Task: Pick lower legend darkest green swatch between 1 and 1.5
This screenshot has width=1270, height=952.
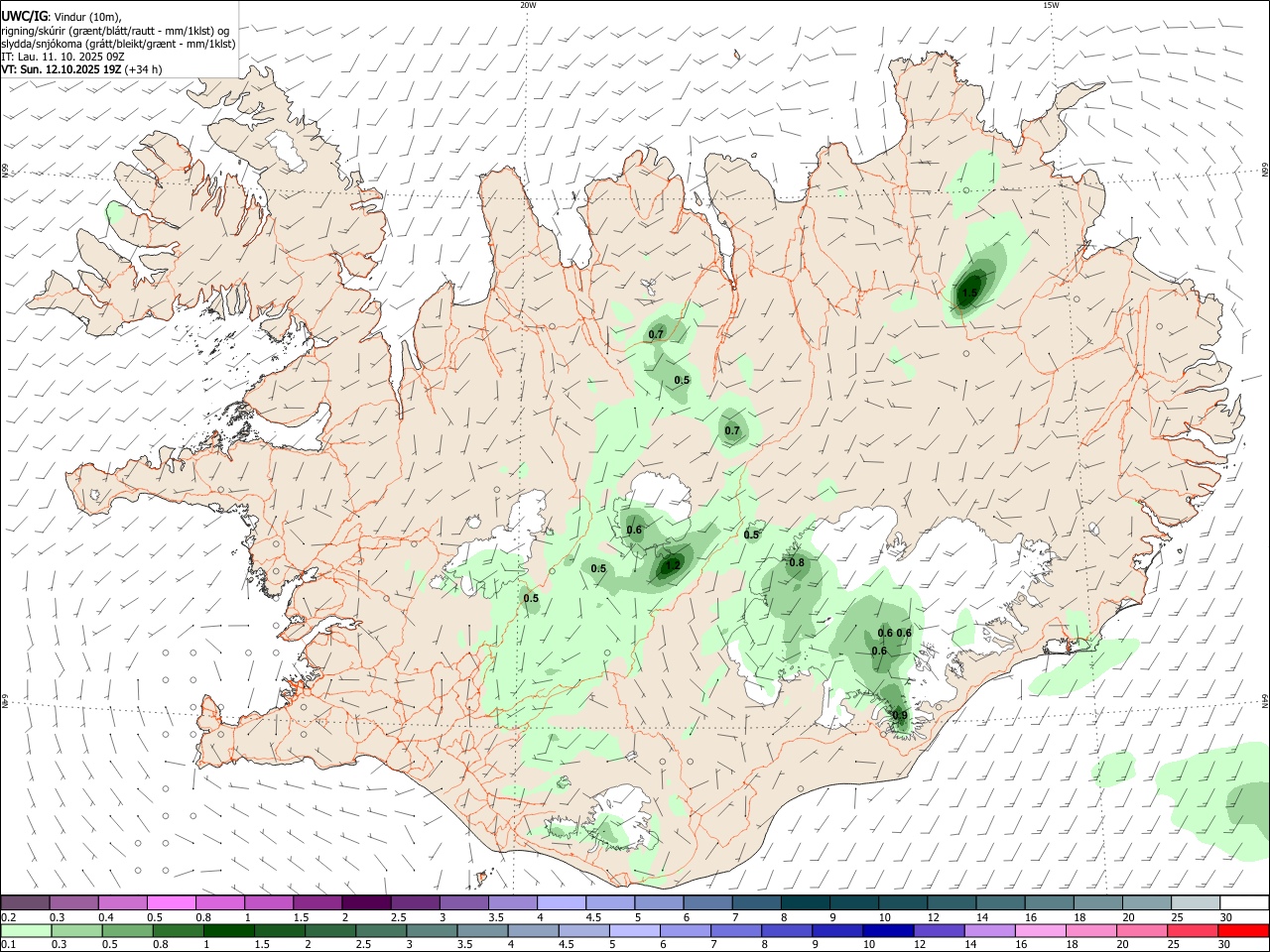Action: pos(228,930)
